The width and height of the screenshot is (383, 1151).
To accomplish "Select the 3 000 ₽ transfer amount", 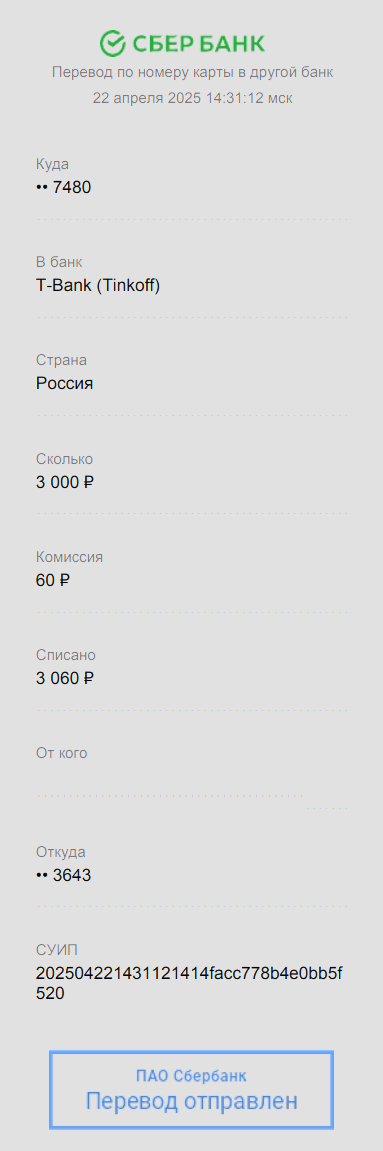I will pyautogui.click(x=65, y=482).
